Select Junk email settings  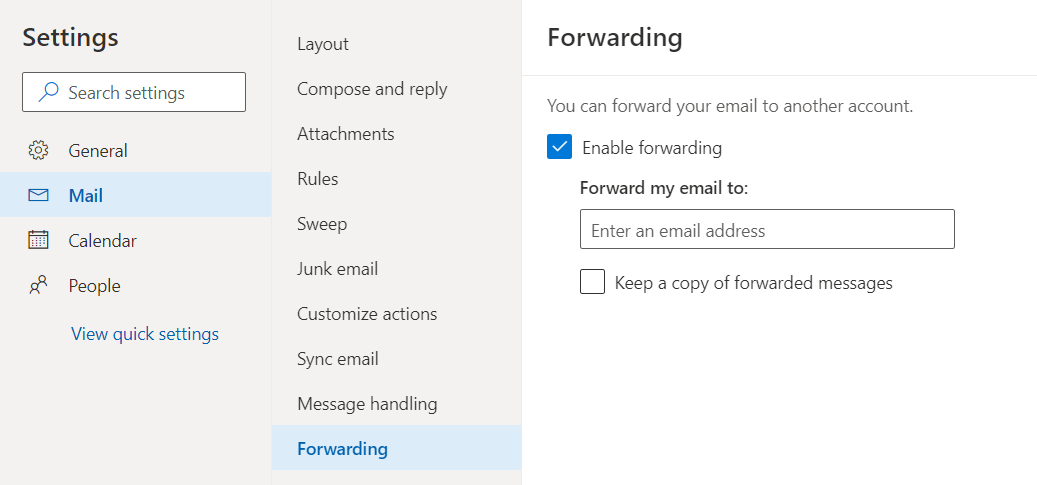pos(338,269)
